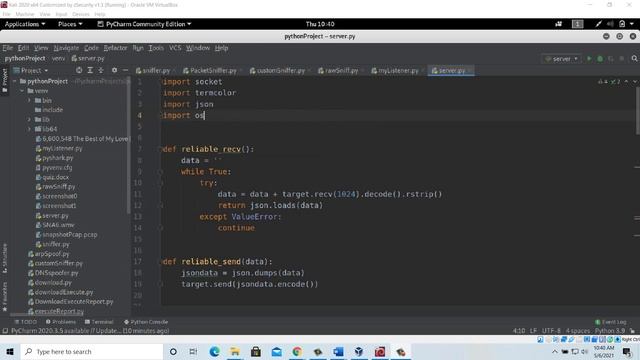Open the Kali Places menu
The height and width of the screenshot is (360, 640).
click(x=70, y=24)
